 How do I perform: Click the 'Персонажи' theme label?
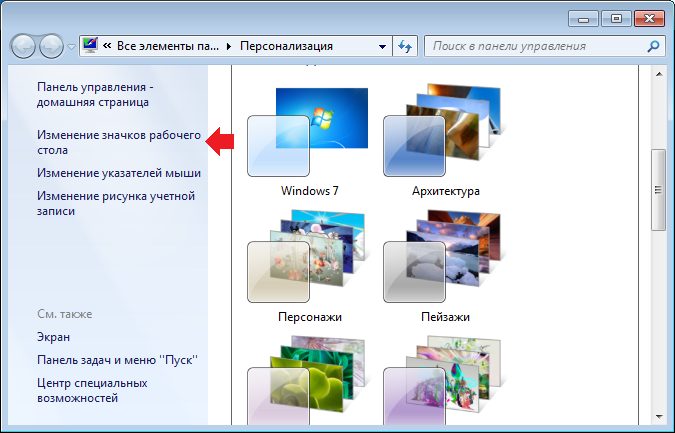pos(310,317)
